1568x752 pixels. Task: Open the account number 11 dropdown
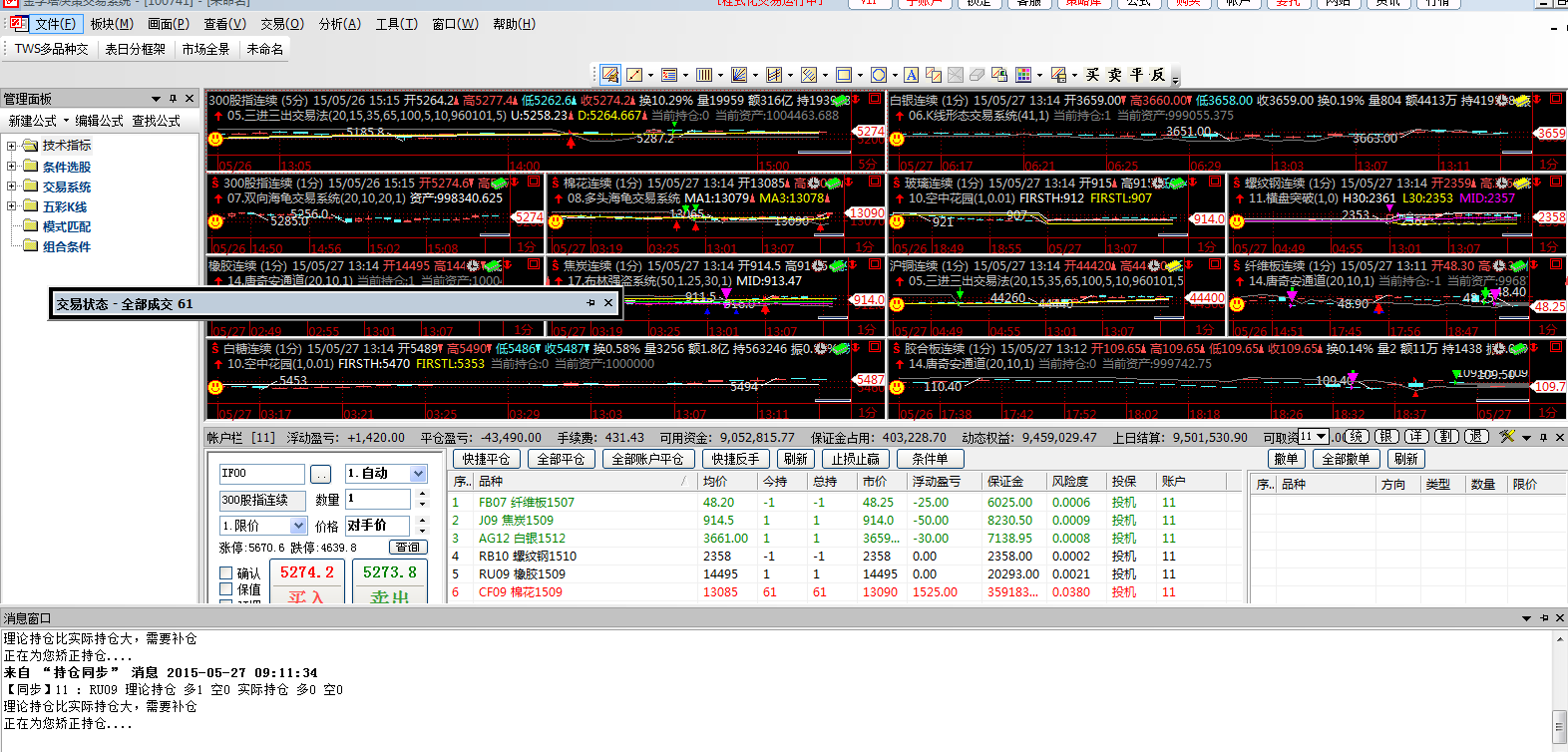(1322, 437)
